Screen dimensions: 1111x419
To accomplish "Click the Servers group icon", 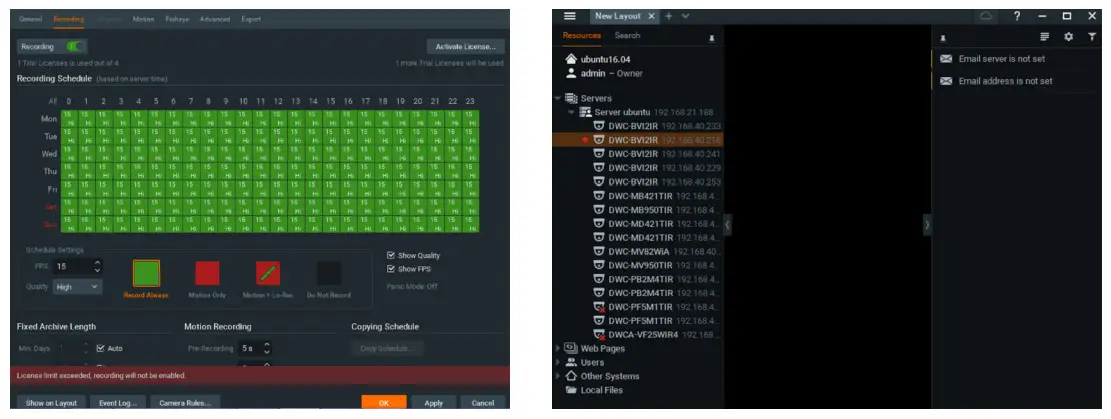I will point(571,99).
